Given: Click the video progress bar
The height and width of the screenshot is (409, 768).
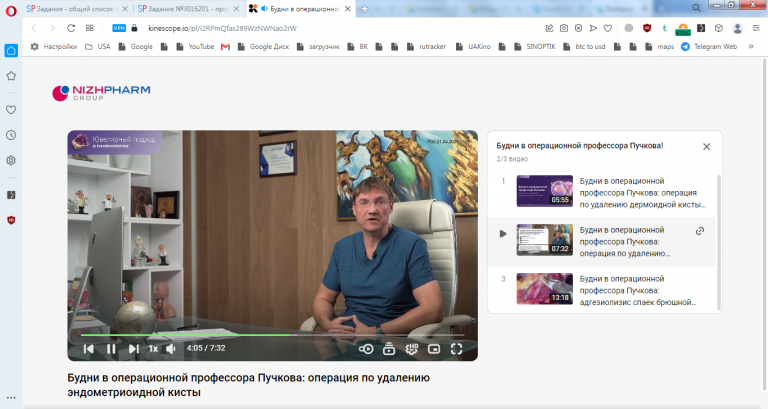Looking at the screenshot, I should click(x=272, y=335).
